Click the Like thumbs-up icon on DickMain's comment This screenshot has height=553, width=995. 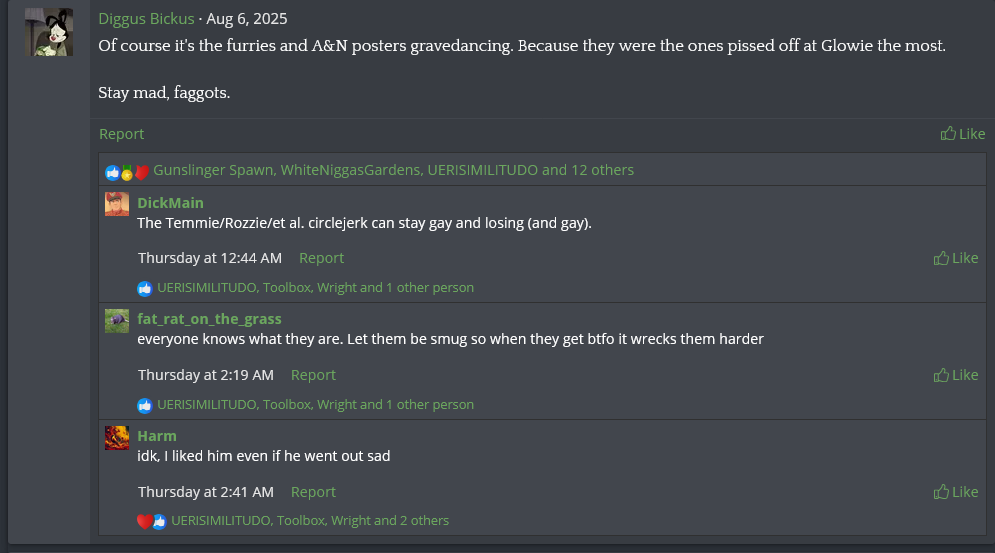[941, 258]
